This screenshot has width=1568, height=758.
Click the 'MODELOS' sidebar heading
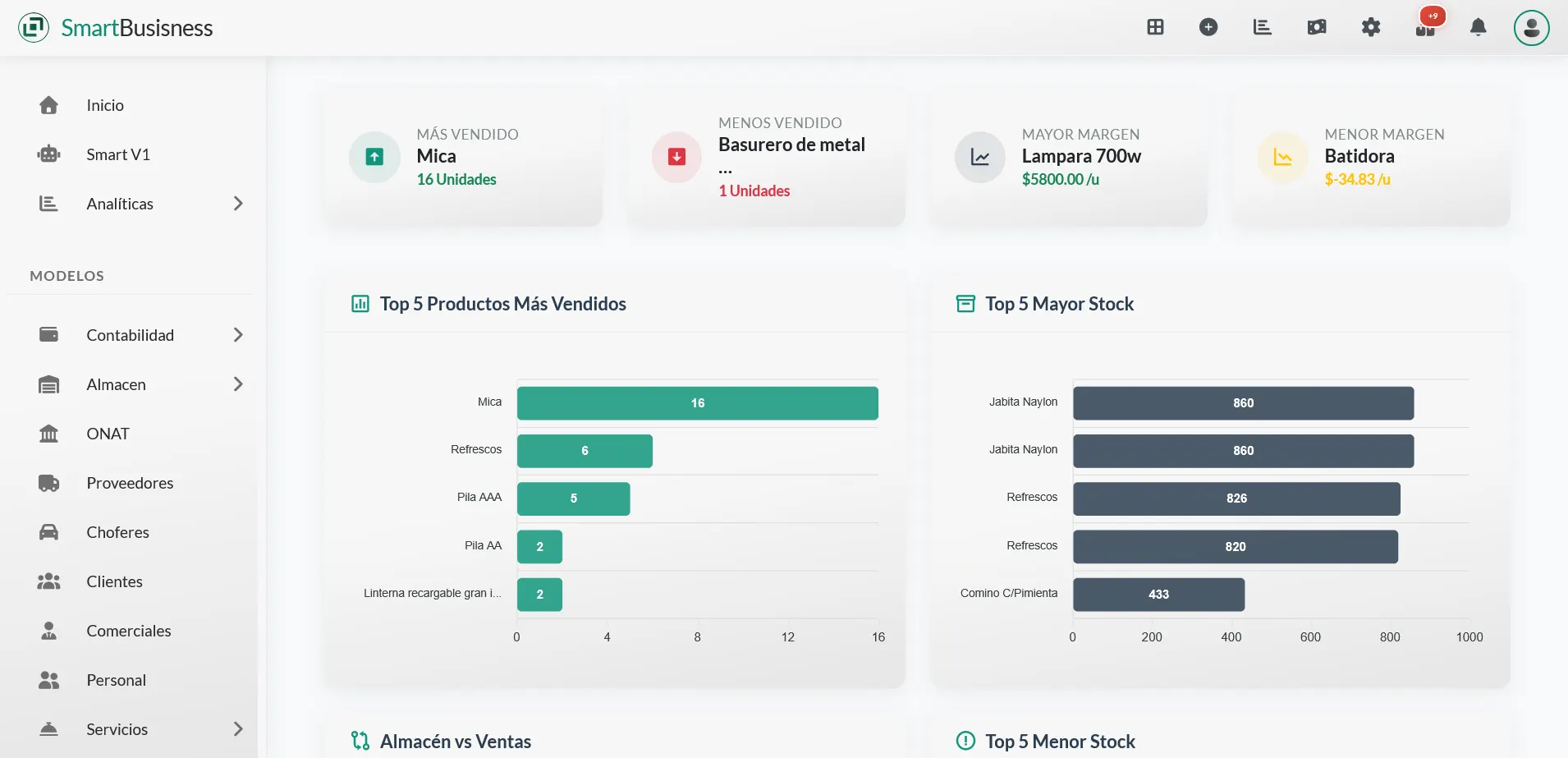66,276
